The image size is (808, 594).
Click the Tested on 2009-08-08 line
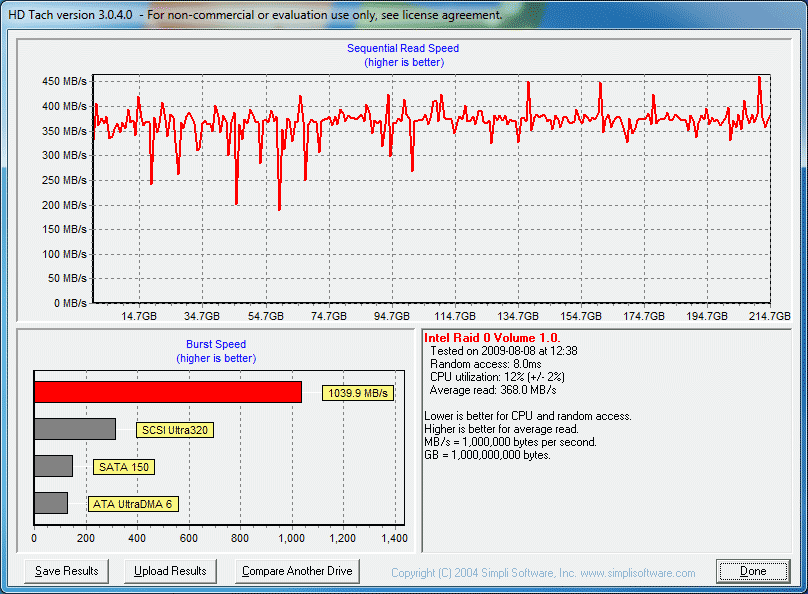pyautogui.click(x=503, y=351)
